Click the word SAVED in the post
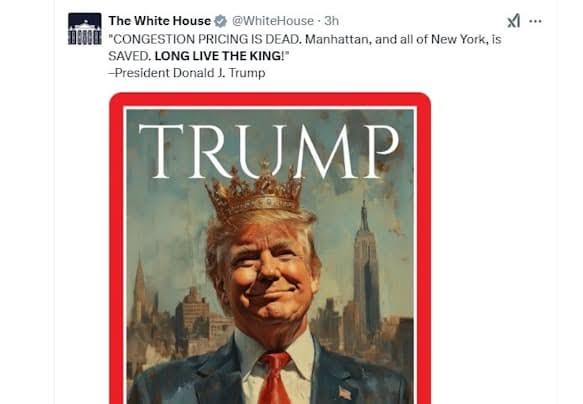583x404 pixels. click(129, 56)
